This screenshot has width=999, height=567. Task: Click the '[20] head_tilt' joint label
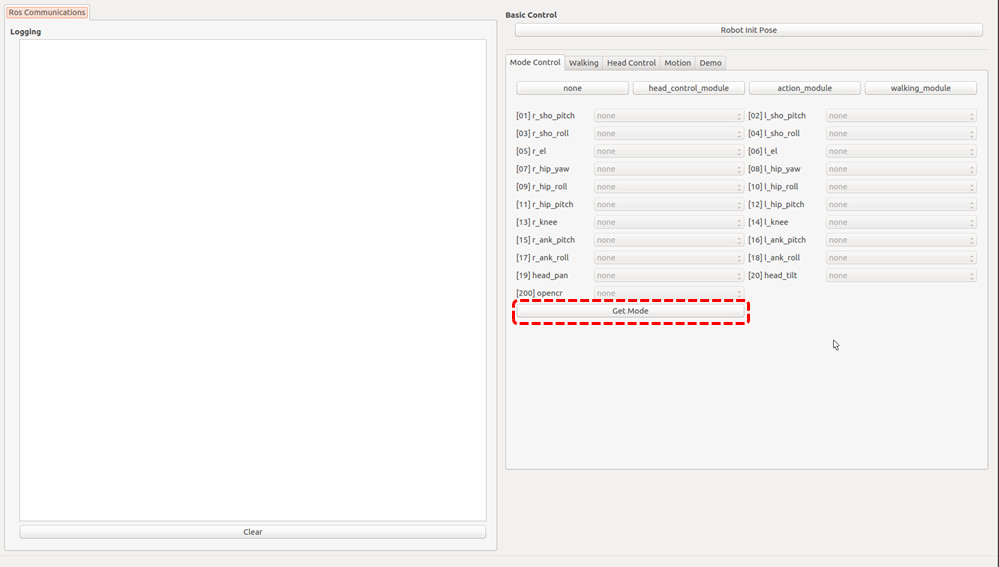point(772,276)
